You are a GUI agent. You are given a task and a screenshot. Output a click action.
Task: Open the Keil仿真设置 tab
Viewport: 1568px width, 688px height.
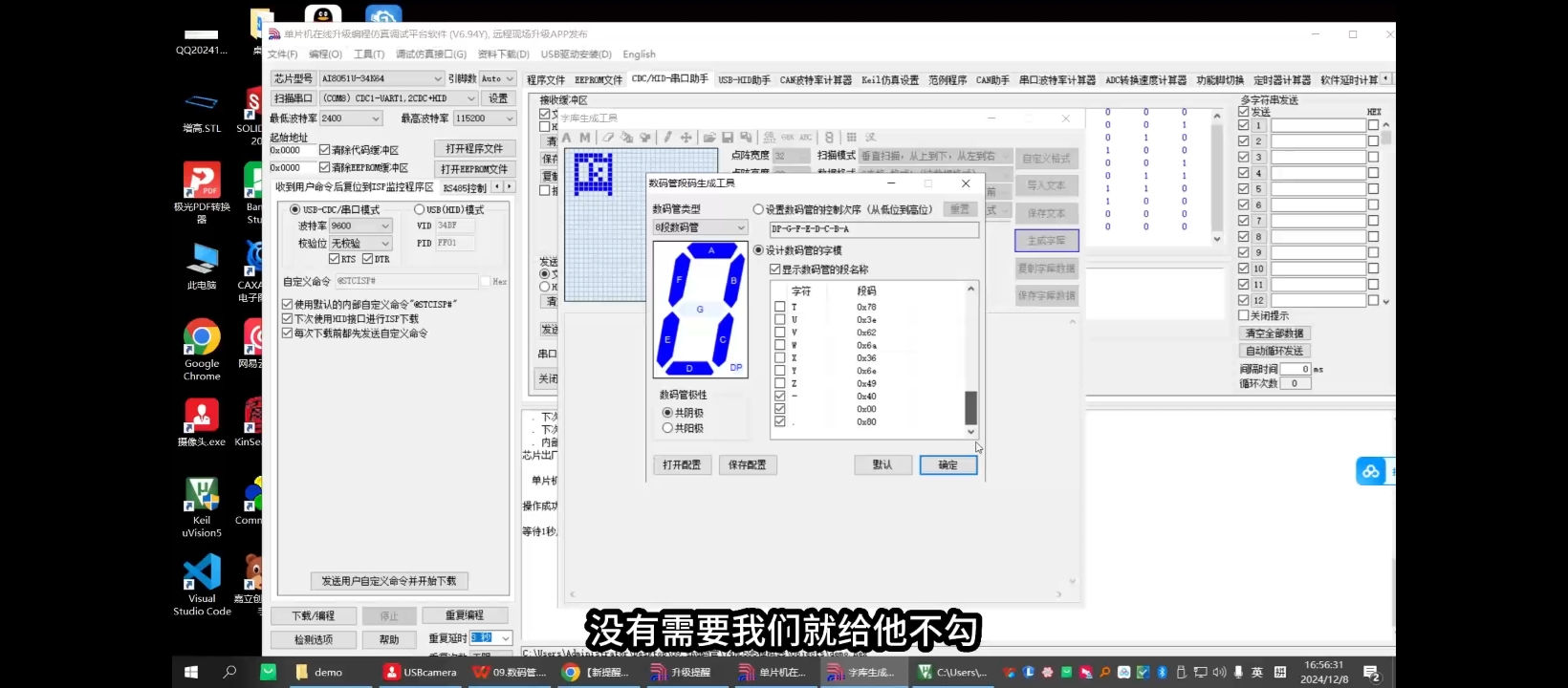890,80
